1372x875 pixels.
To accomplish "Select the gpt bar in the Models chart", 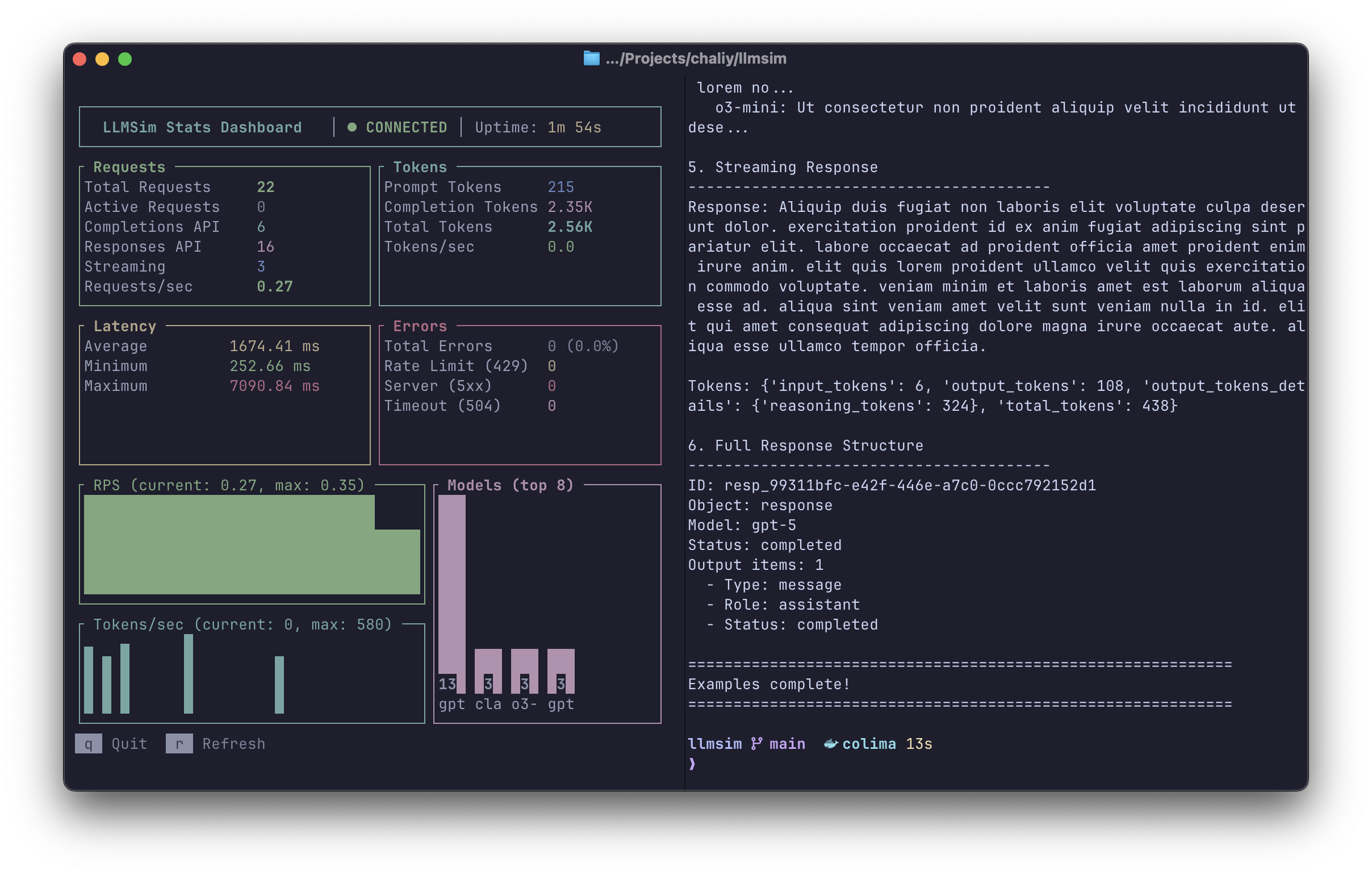I will 452,587.
